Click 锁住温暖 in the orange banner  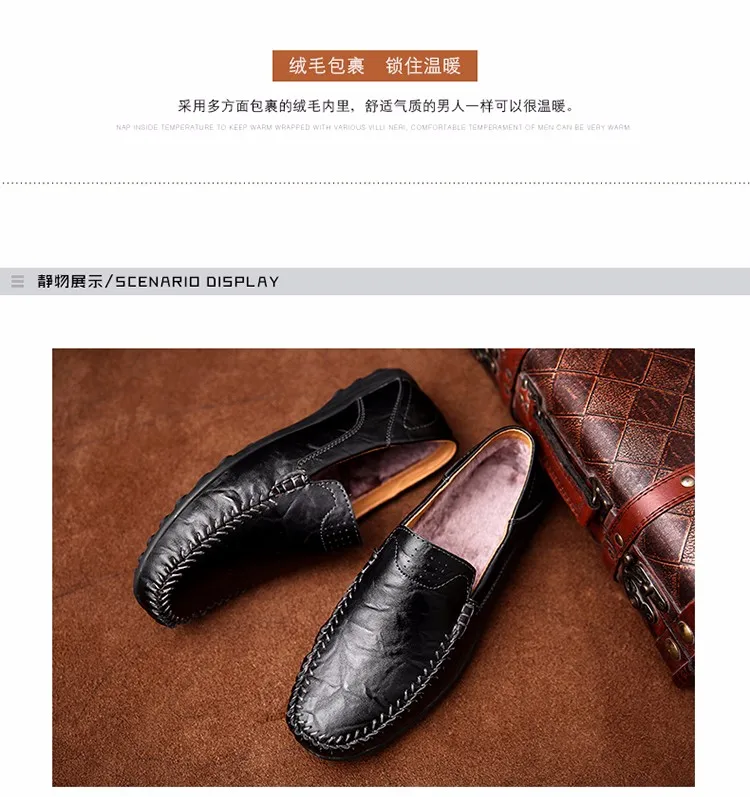[423, 66]
